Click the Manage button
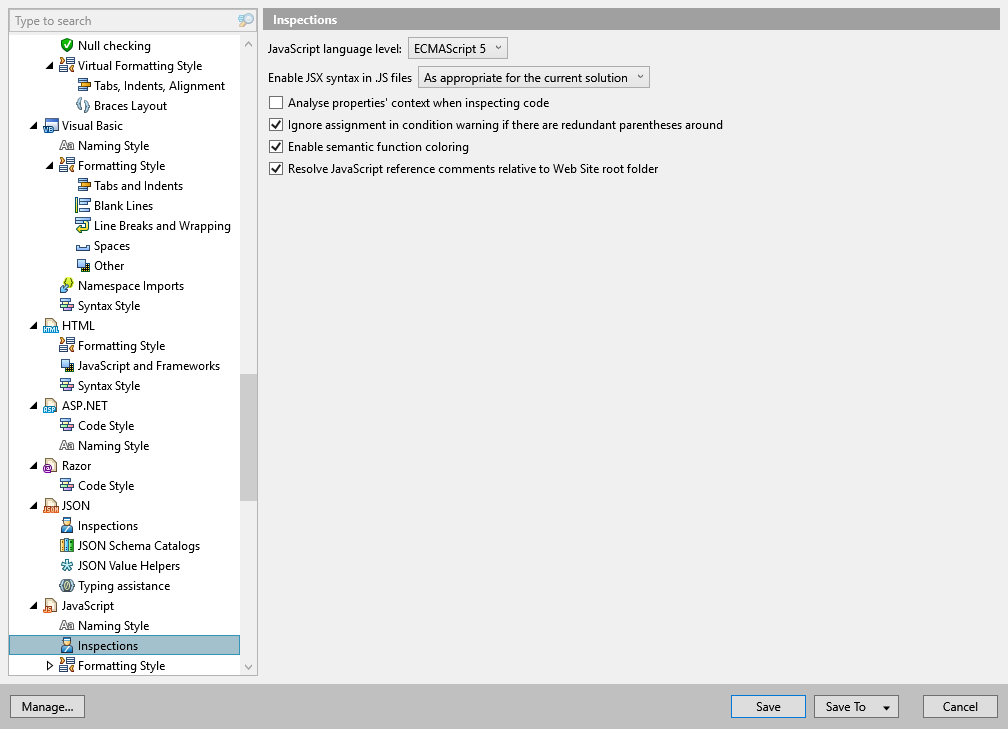Viewport: 1008px width, 729px height. (47, 706)
